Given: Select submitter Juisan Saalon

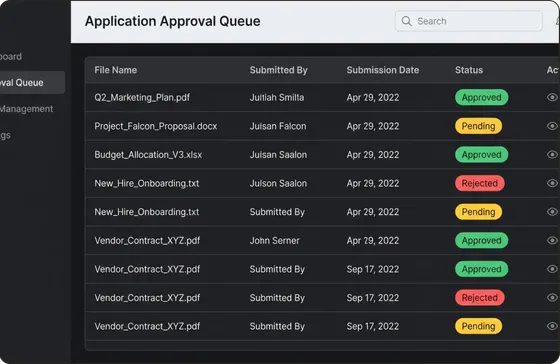Looking at the screenshot, I should coord(278,155).
